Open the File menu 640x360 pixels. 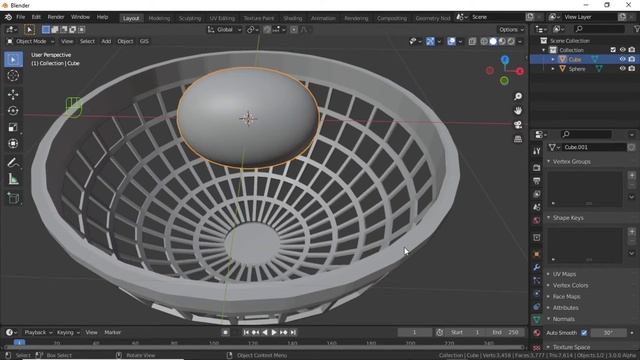(x=20, y=17)
